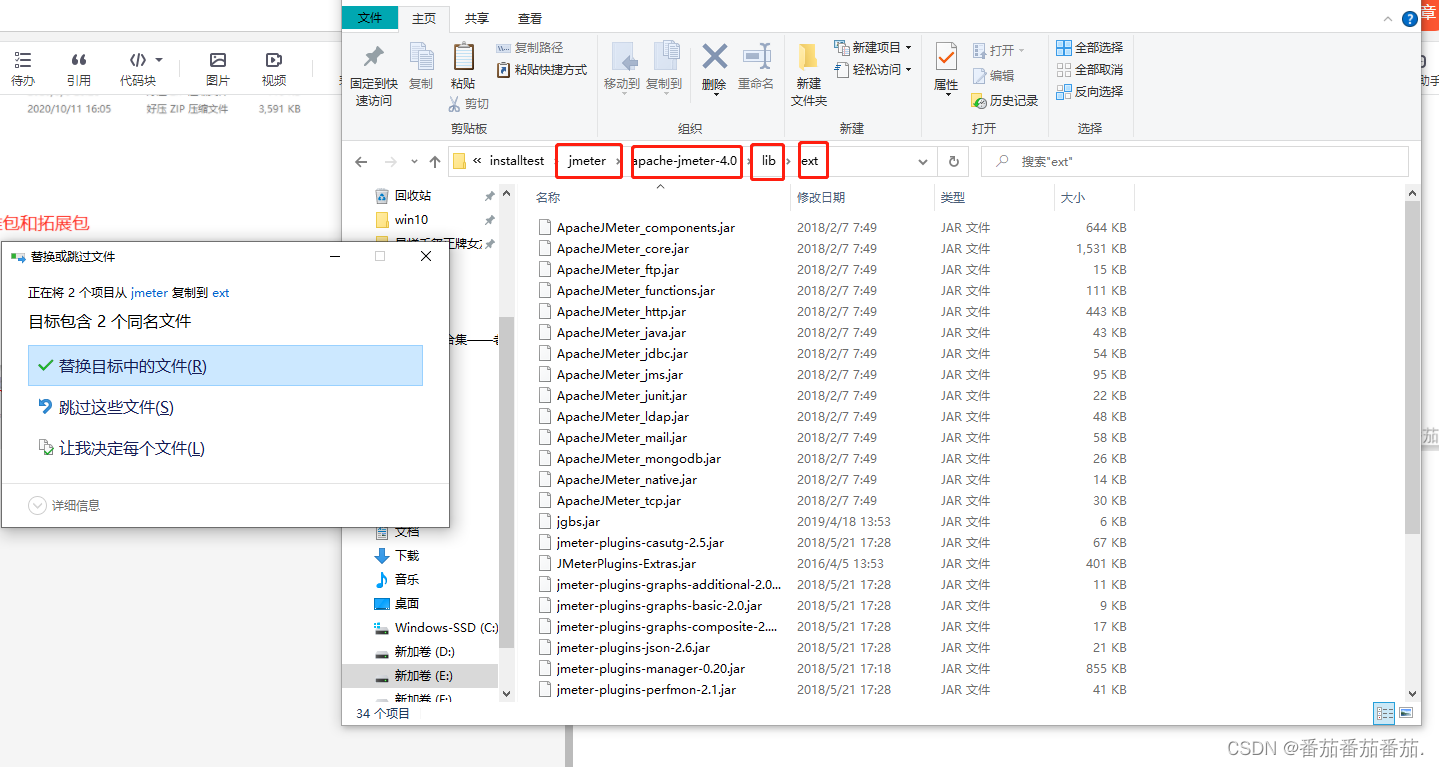Click Select all in ribbon
Viewport: 1439px width, 767px height.
pos(1090,48)
